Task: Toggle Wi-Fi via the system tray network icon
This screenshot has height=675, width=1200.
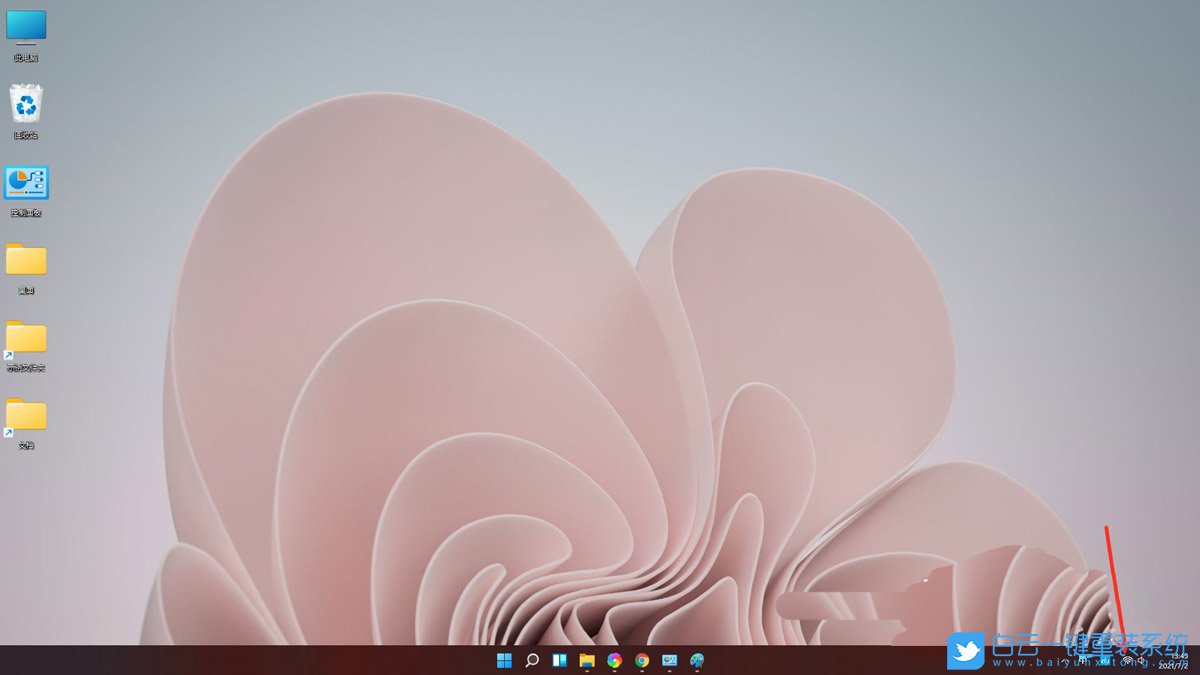Action: click(1128, 661)
